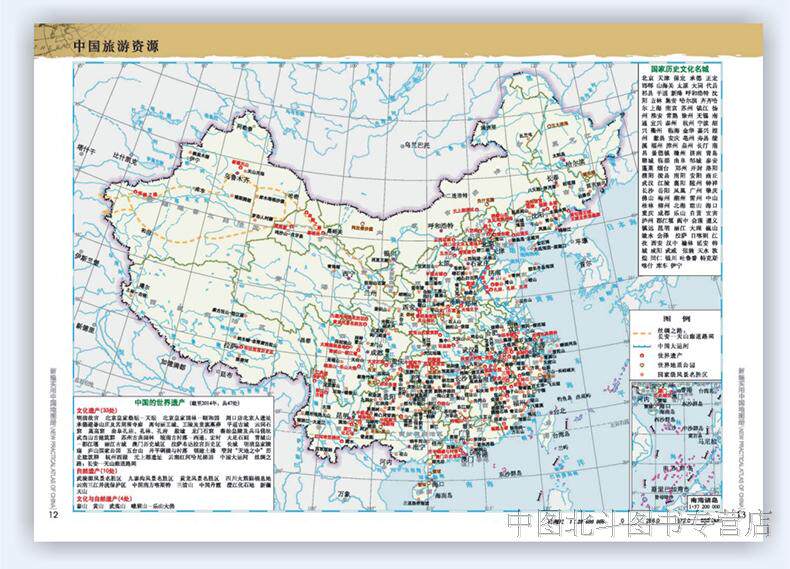The width and height of the screenshot is (790, 569).
Task: Click the 中国的世界遗产 green heading
Action: pos(161,403)
